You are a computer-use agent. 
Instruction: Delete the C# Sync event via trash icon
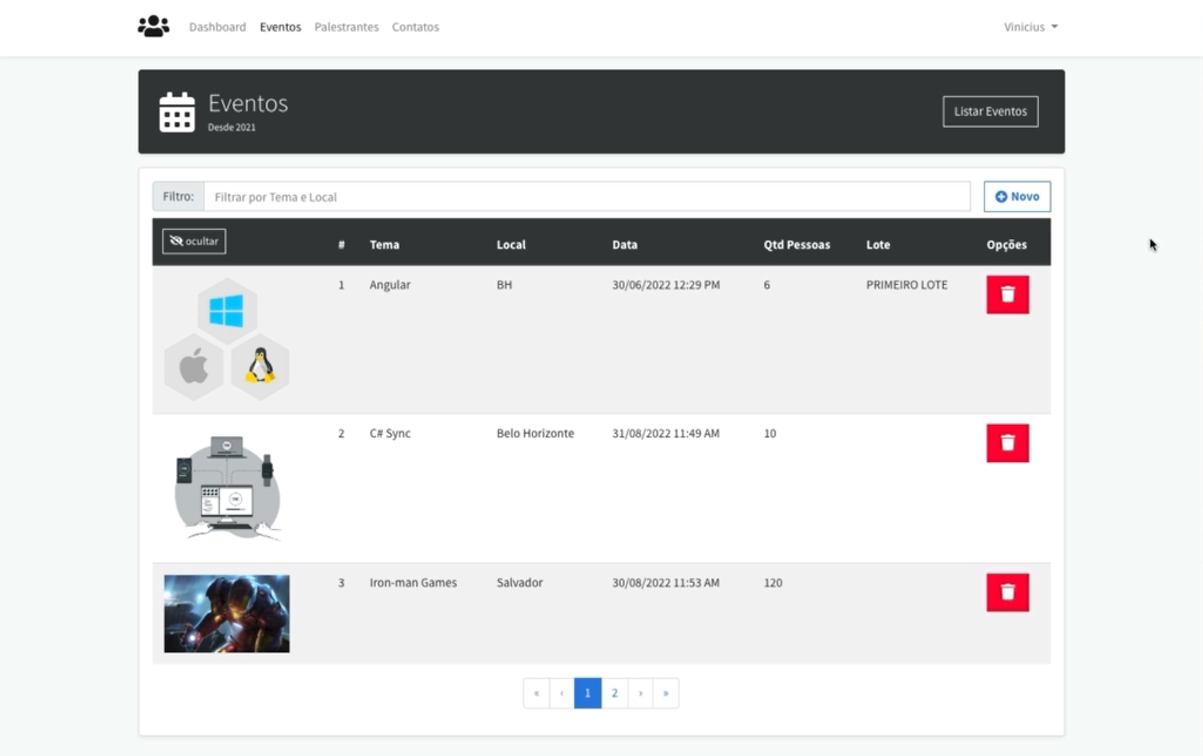point(1007,443)
